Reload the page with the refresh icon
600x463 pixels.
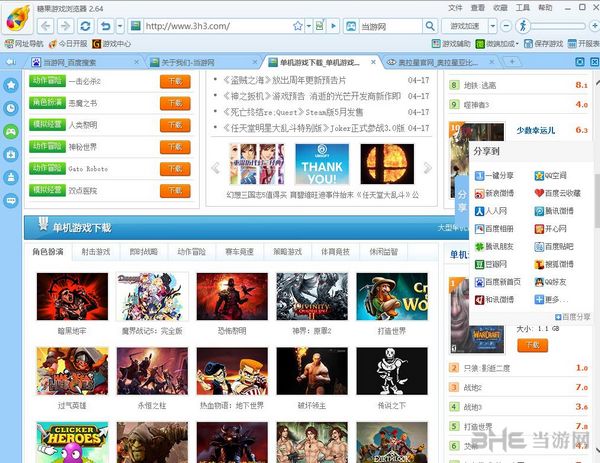coord(85,26)
